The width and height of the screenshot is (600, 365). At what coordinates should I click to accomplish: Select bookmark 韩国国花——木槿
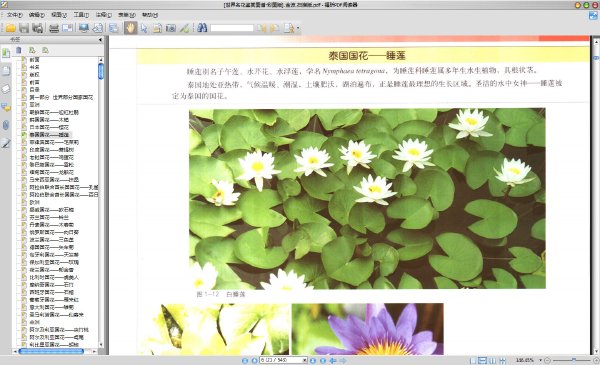[x=49, y=120]
